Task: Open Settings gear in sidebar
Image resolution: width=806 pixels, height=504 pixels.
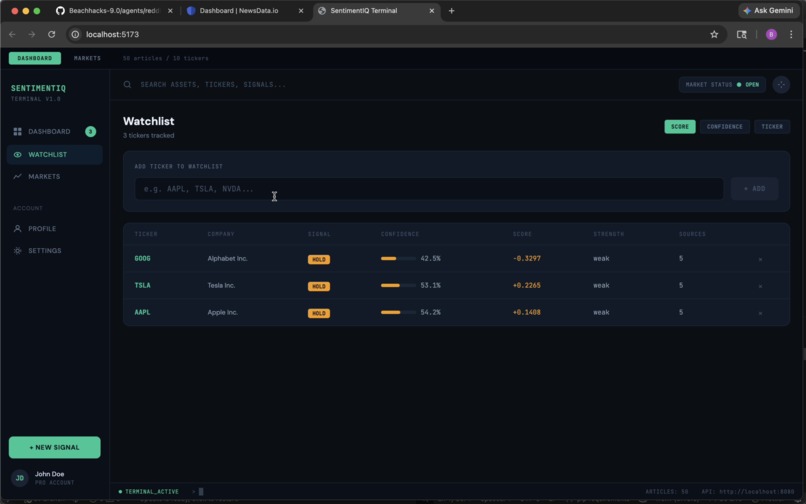Action: 17,250
